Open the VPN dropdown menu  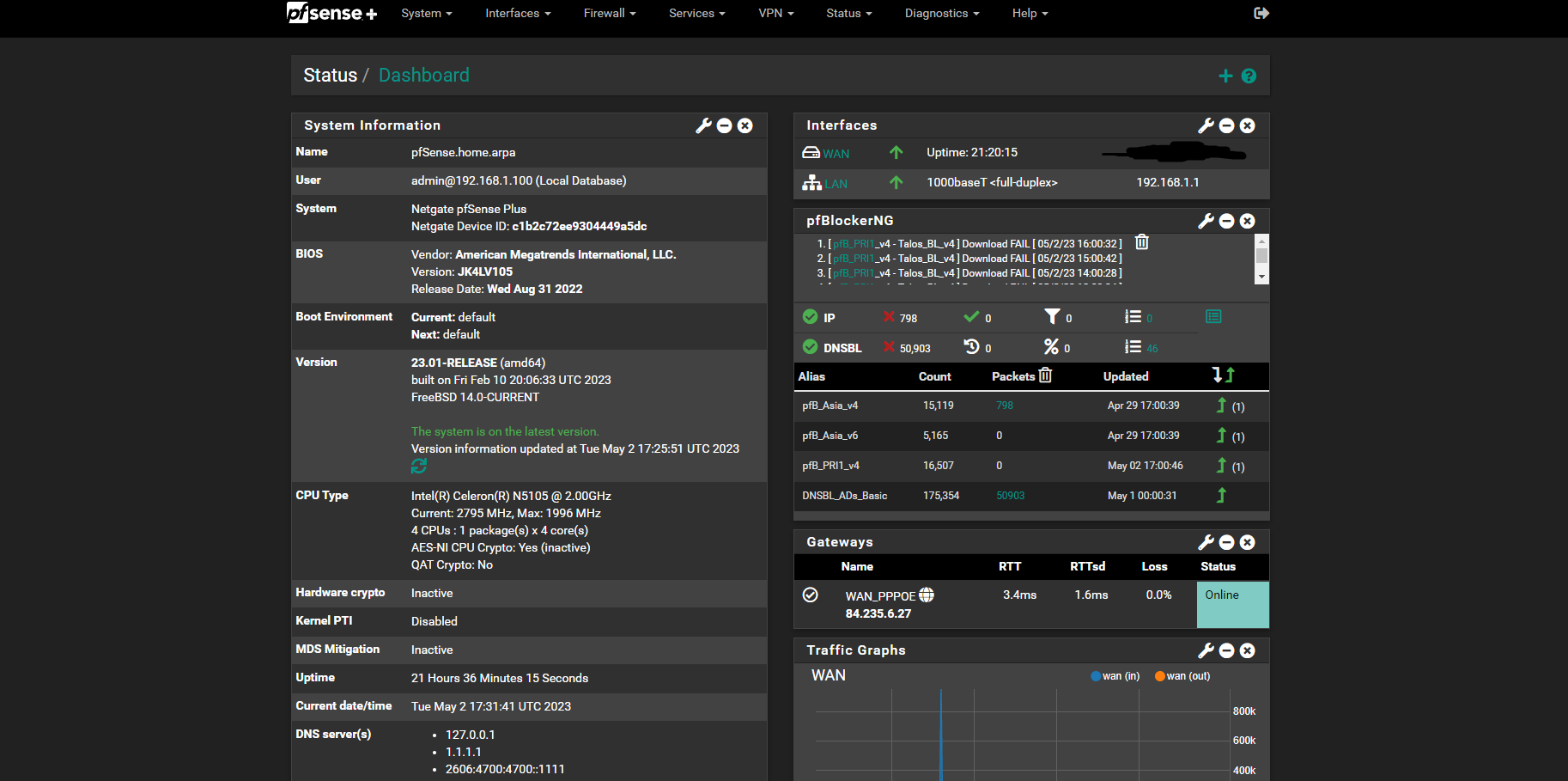pos(776,13)
